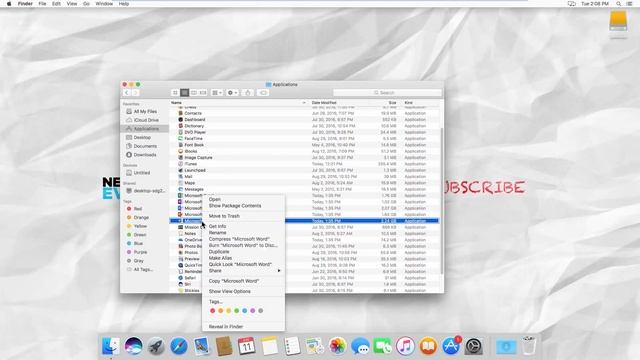The image size is (640, 360).
Task: Click the Share toolbar button
Action: coord(248,93)
